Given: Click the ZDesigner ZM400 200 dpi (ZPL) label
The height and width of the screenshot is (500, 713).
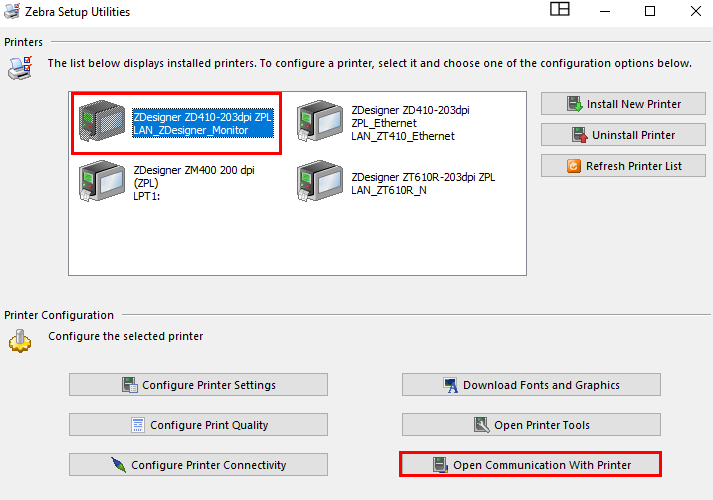Looking at the screenshot, I should tap(194, 176).
